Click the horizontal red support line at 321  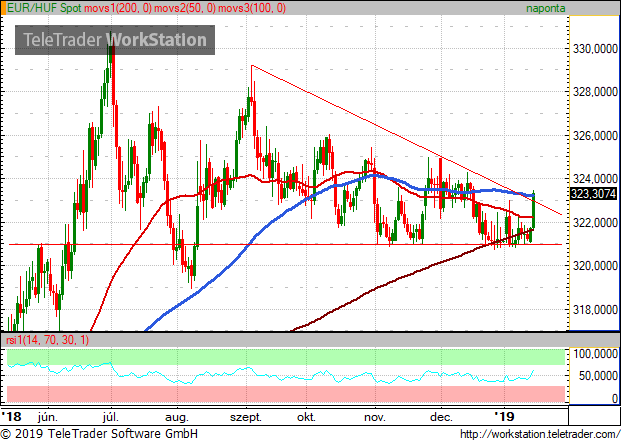285,244
